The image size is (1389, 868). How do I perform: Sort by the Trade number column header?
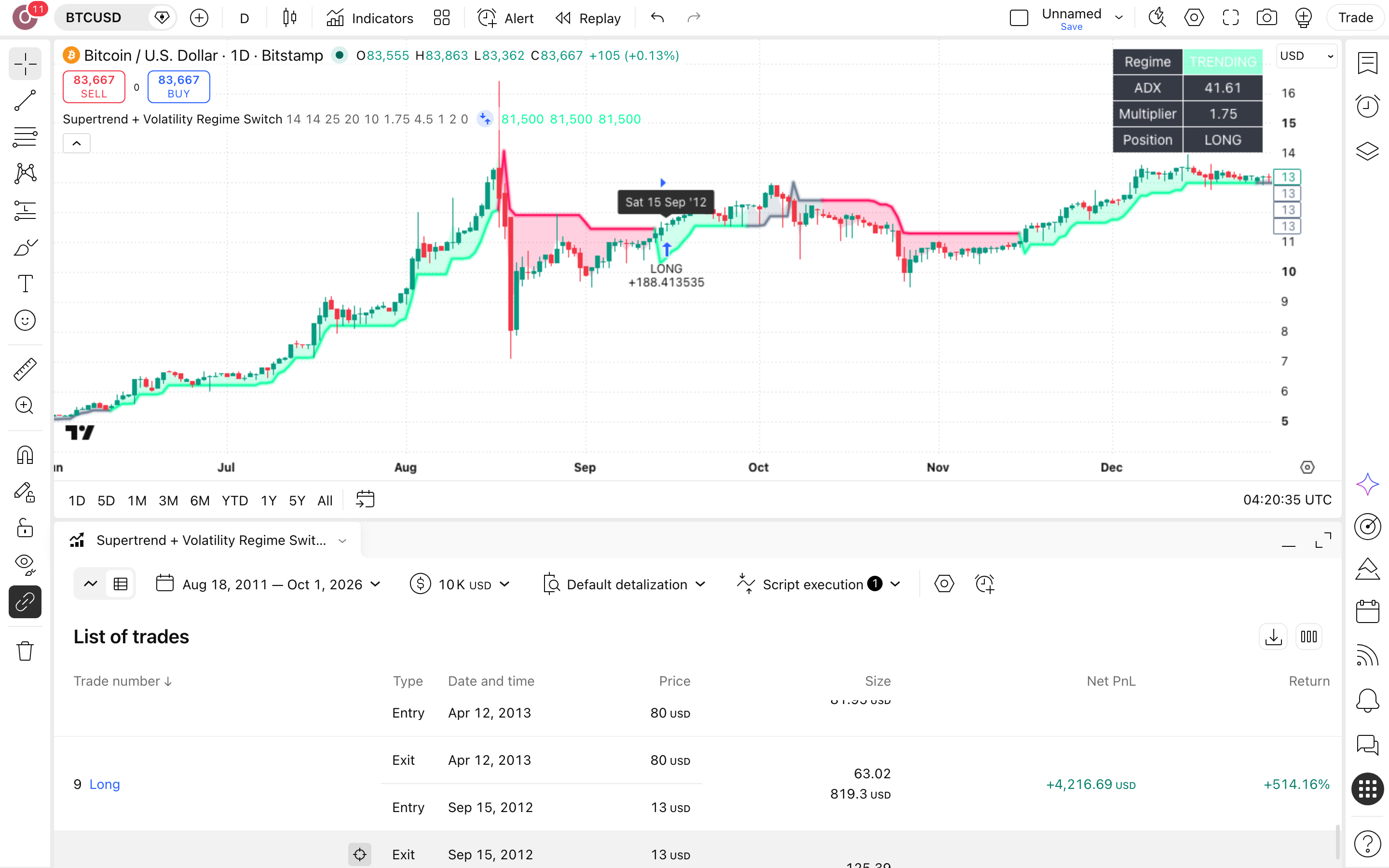tap(123, 681)
